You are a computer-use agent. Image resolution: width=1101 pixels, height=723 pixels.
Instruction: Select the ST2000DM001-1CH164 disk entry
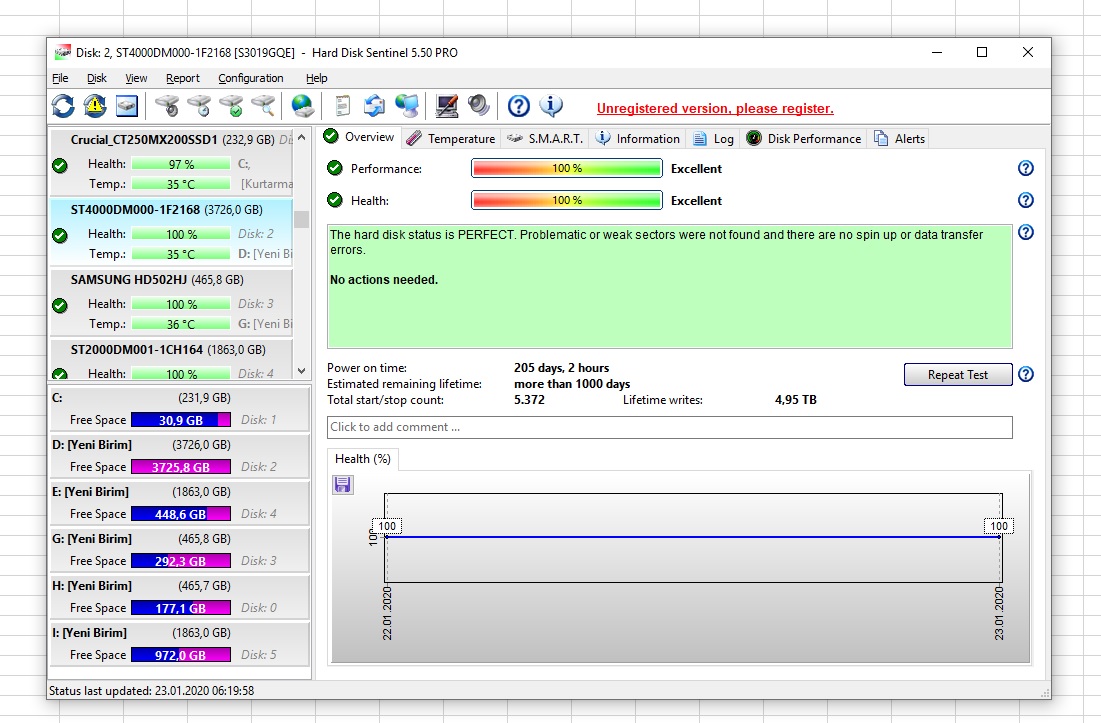point(171,360)
